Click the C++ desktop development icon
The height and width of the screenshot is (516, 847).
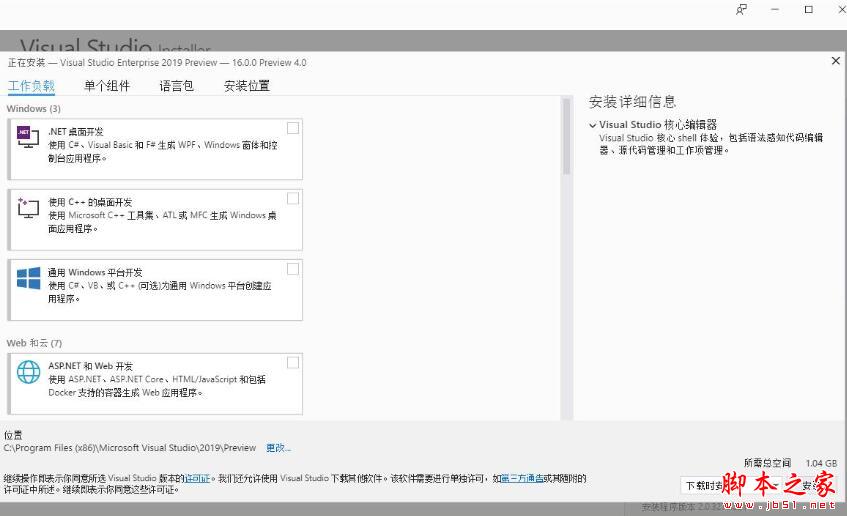pyautogui.click(x=28, y=207)
